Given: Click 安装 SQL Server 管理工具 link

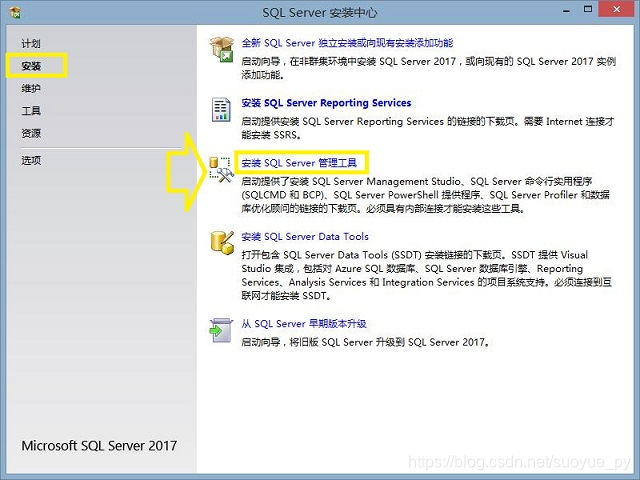Looking at the screenshot, I should 299,163.
